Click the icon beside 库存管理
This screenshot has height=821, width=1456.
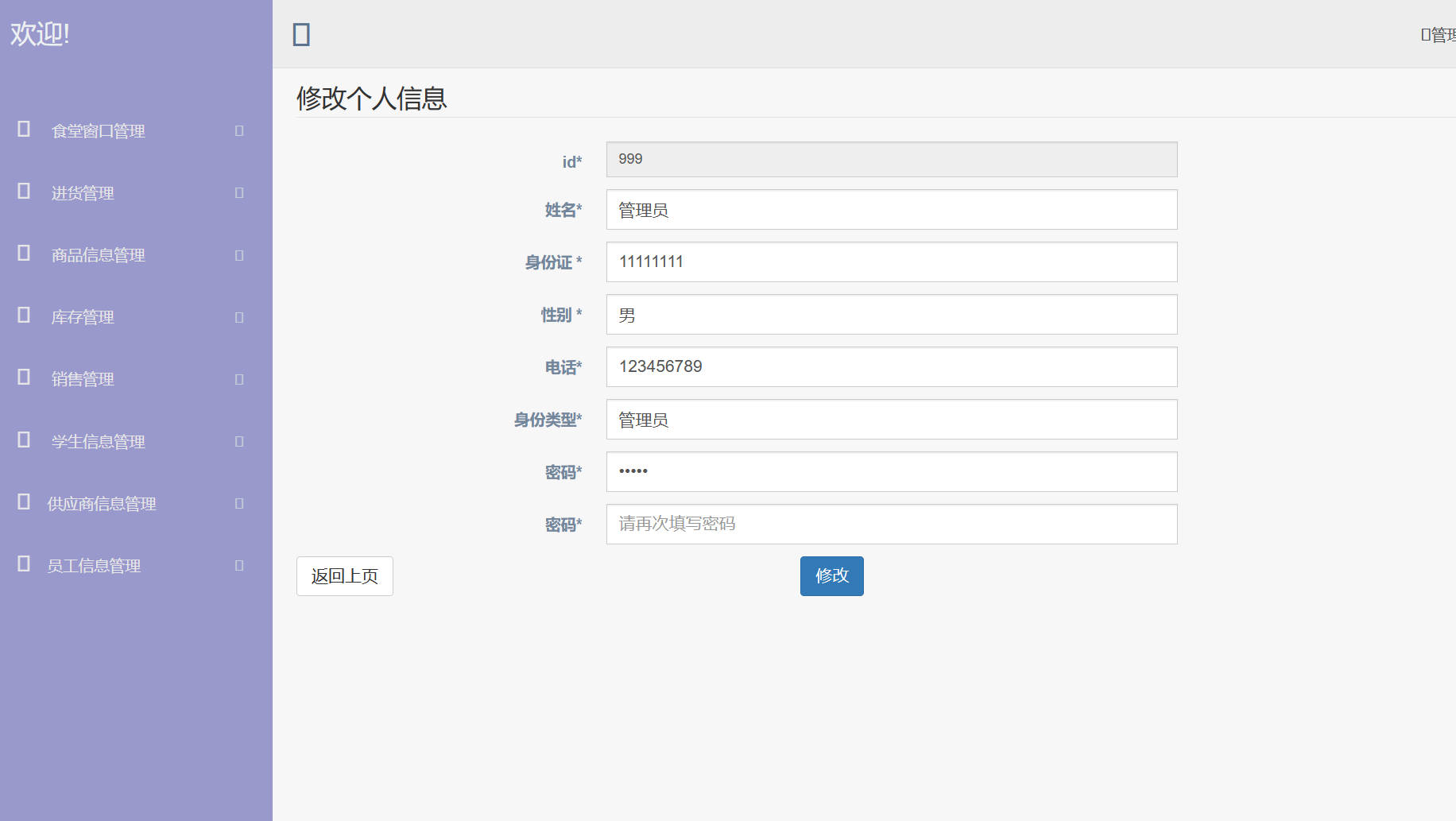pyautogui.click(x=24, y=316)
